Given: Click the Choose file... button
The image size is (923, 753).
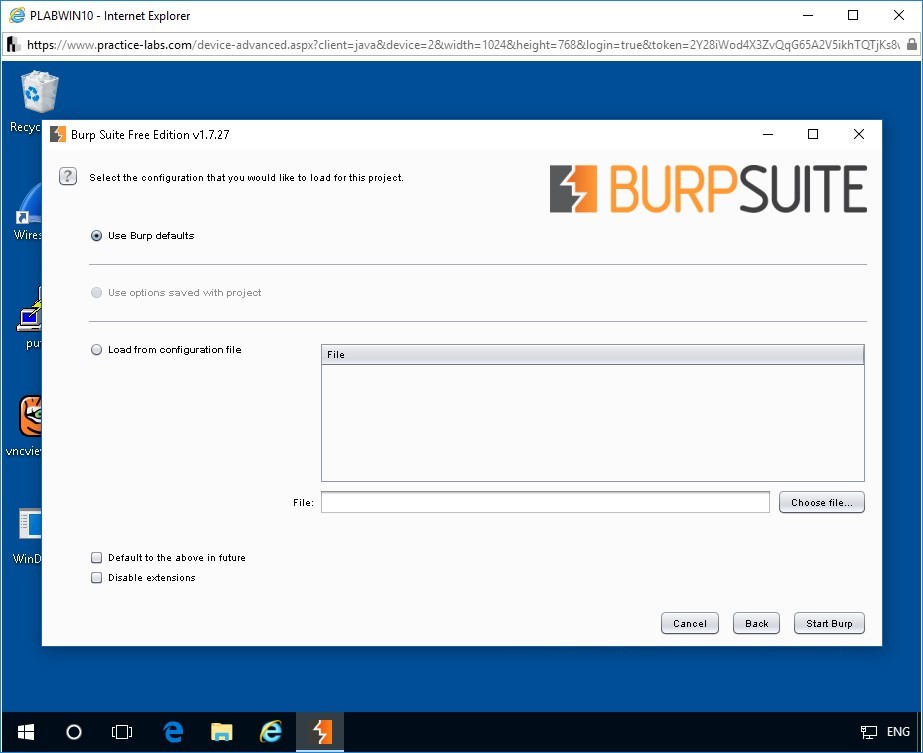Looking at the screenshot, I should (821, 502).
